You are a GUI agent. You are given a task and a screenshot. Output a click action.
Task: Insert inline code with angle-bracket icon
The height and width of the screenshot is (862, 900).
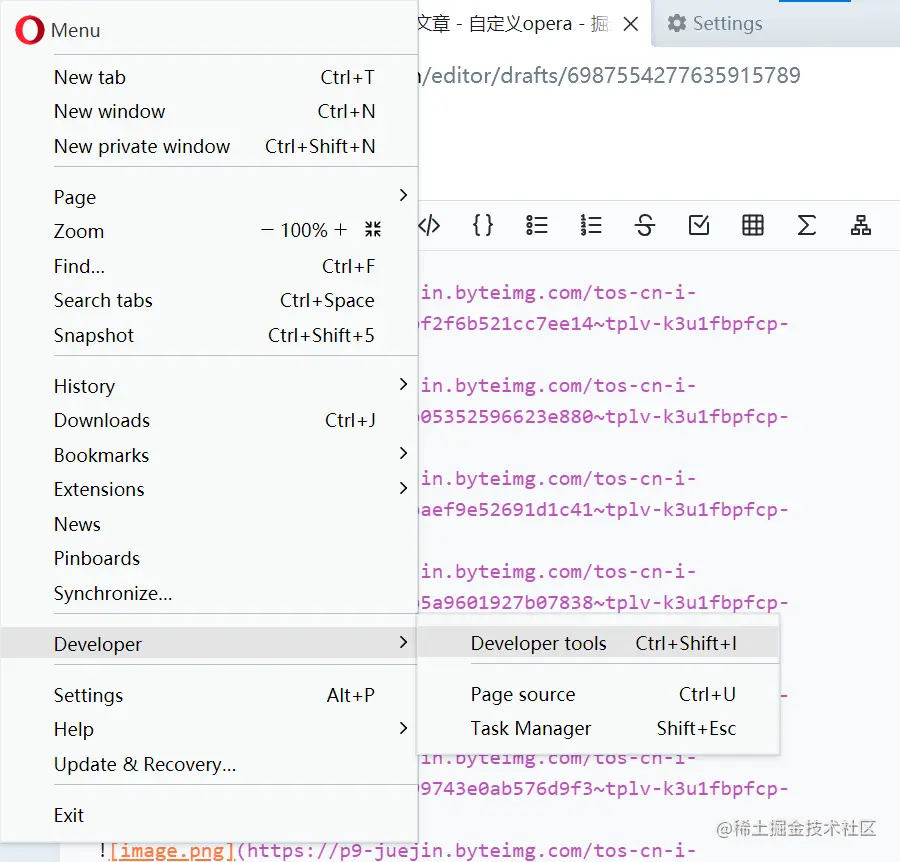click(429, 225)
